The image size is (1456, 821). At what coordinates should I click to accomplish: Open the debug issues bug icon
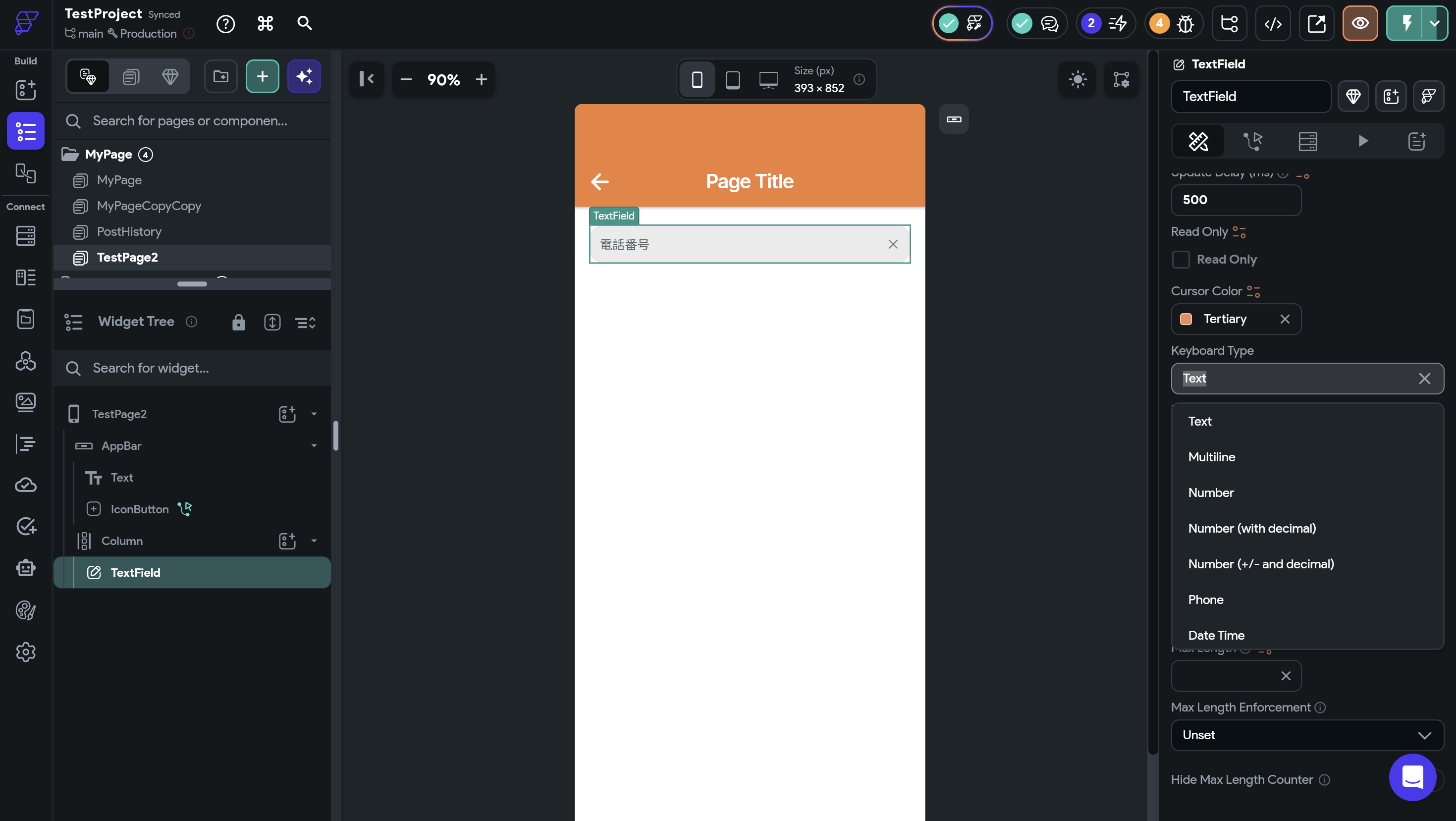(x=1185, y=24)
